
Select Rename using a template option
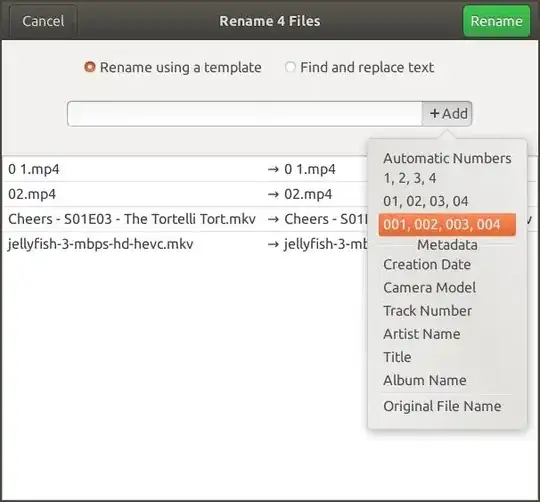tap(173, 67)
